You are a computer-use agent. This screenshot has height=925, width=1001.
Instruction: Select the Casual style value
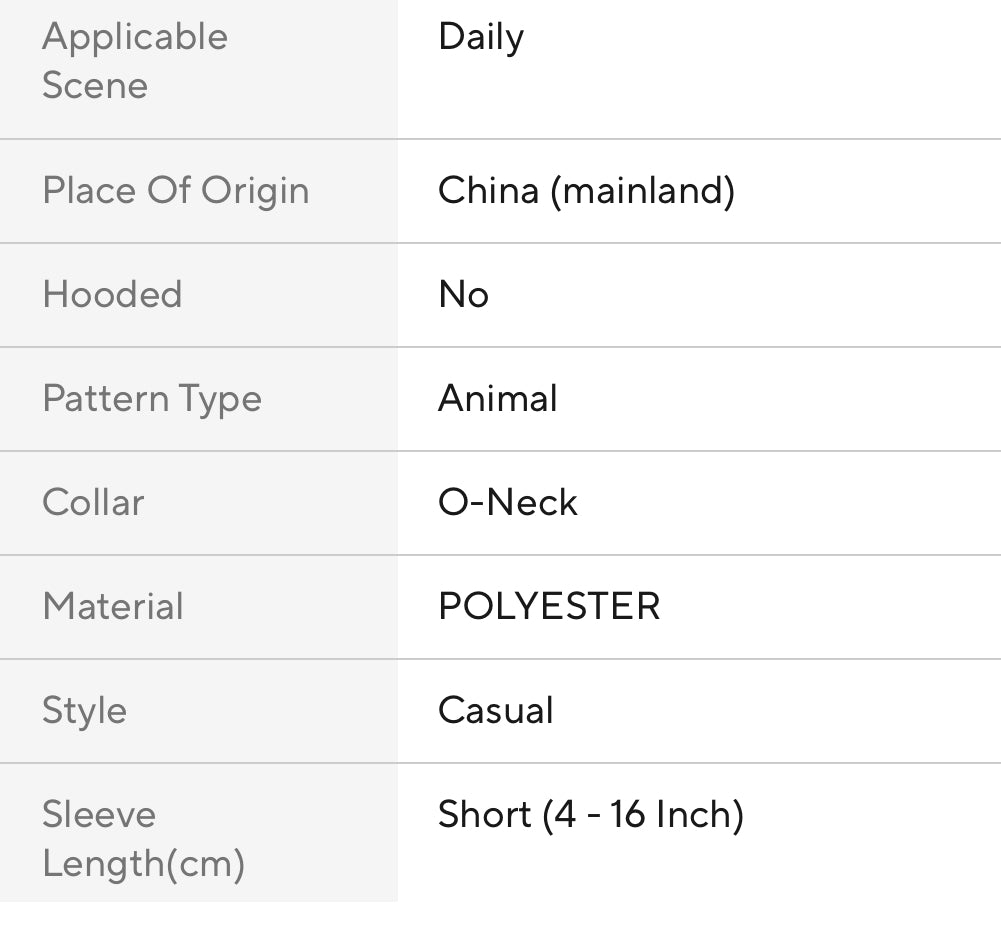click(x=495, y=710)
